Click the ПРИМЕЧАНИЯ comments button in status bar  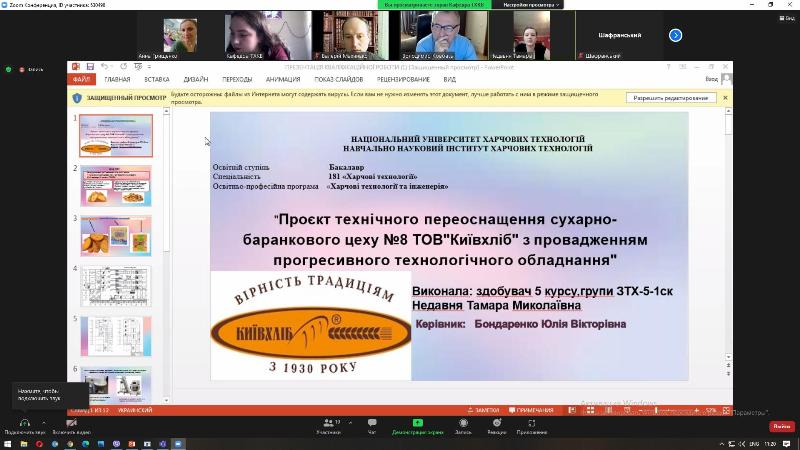tap(531, 410)
